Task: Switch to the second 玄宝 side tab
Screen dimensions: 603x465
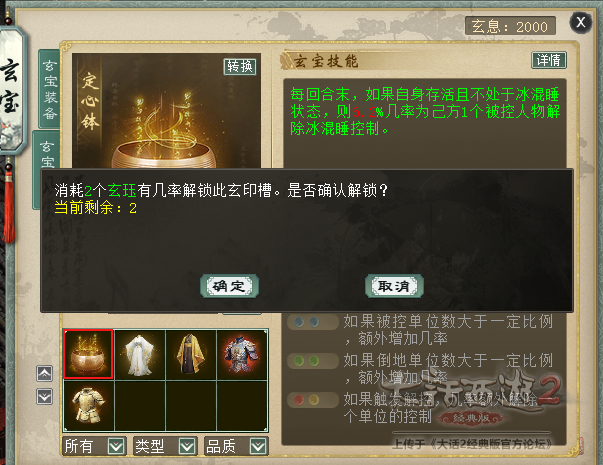Action: [47, 153]
